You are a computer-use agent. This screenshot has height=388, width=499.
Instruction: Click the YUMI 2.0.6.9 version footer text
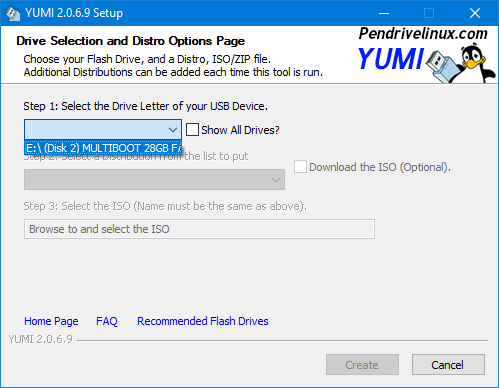41,339
